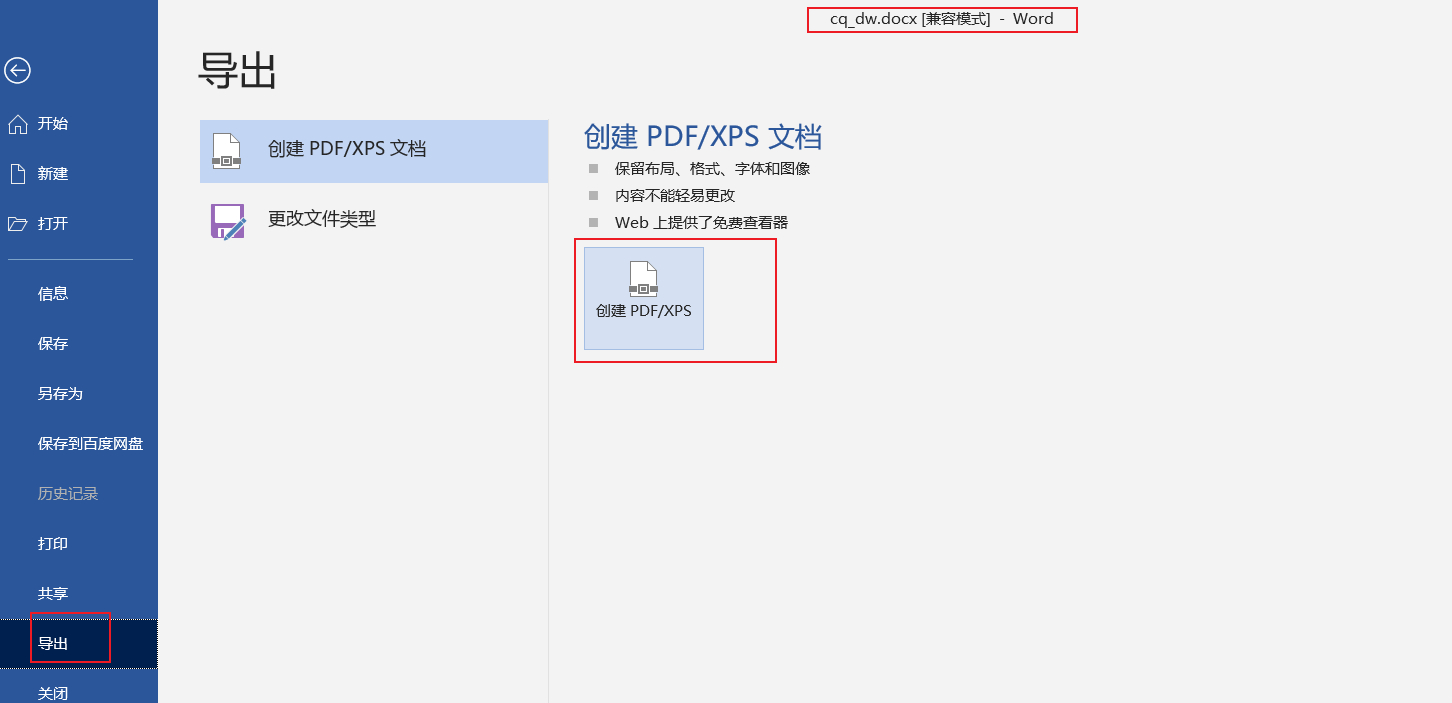Click the 创建 PDF/XPS 文档 blue heading

coord(703,137)
